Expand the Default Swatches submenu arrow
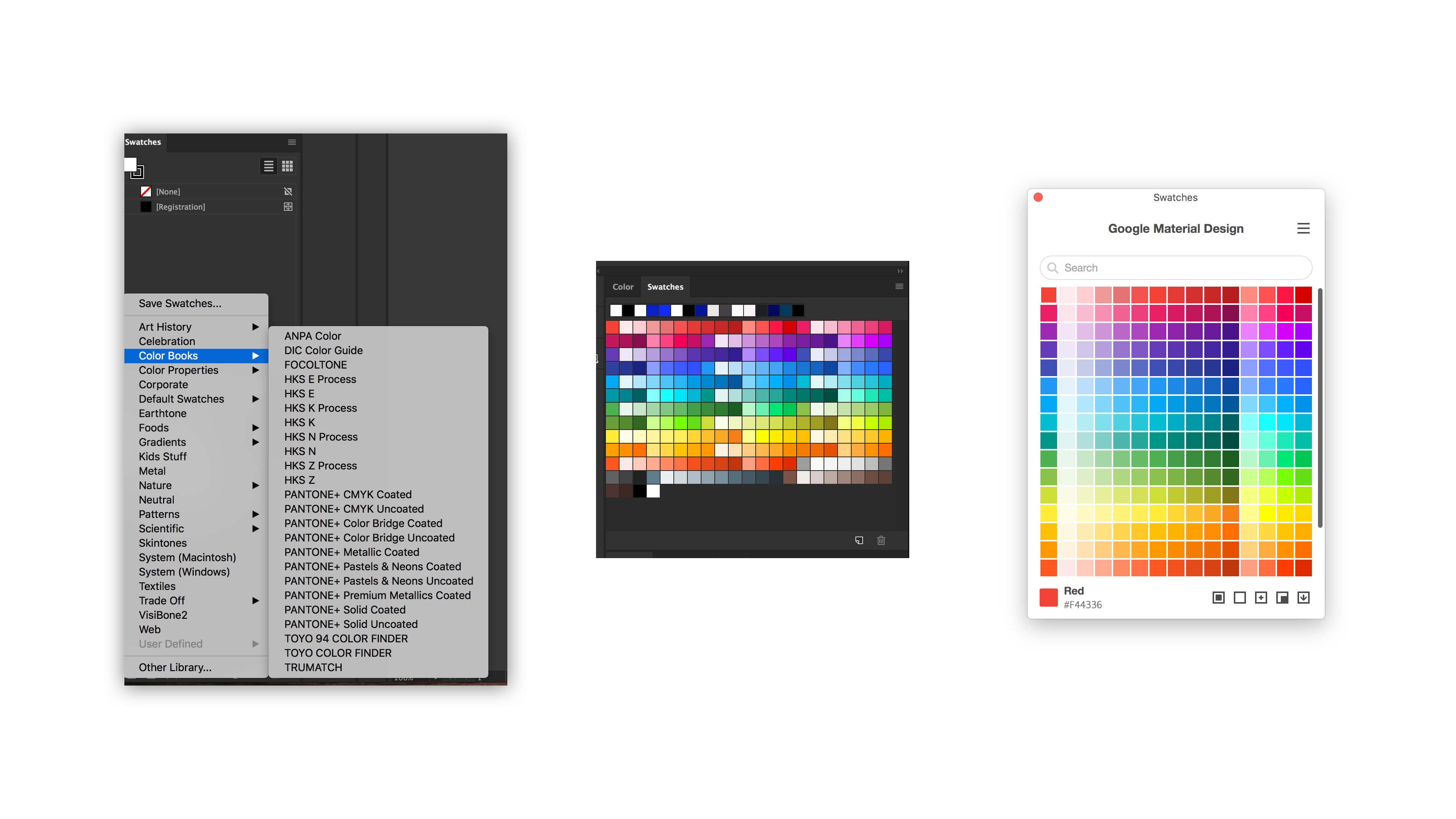 (256, 399)
